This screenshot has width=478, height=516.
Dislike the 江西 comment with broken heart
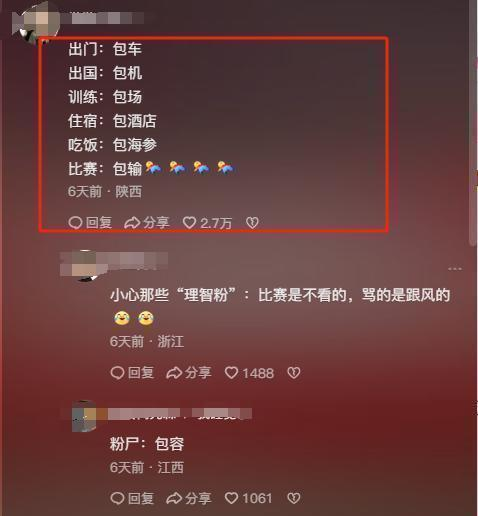click(294, 498)
